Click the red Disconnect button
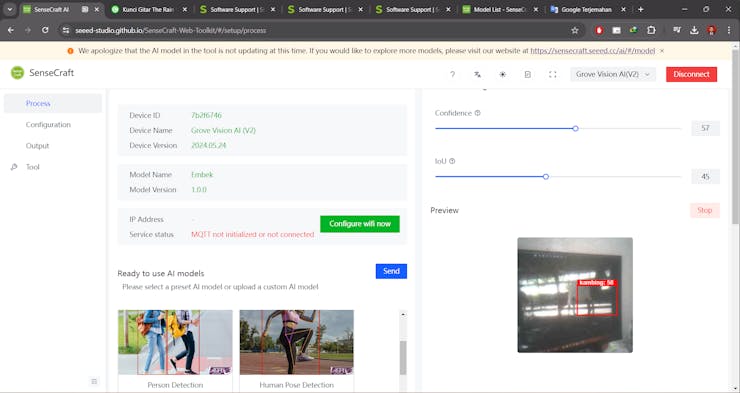 pos(691,74)
